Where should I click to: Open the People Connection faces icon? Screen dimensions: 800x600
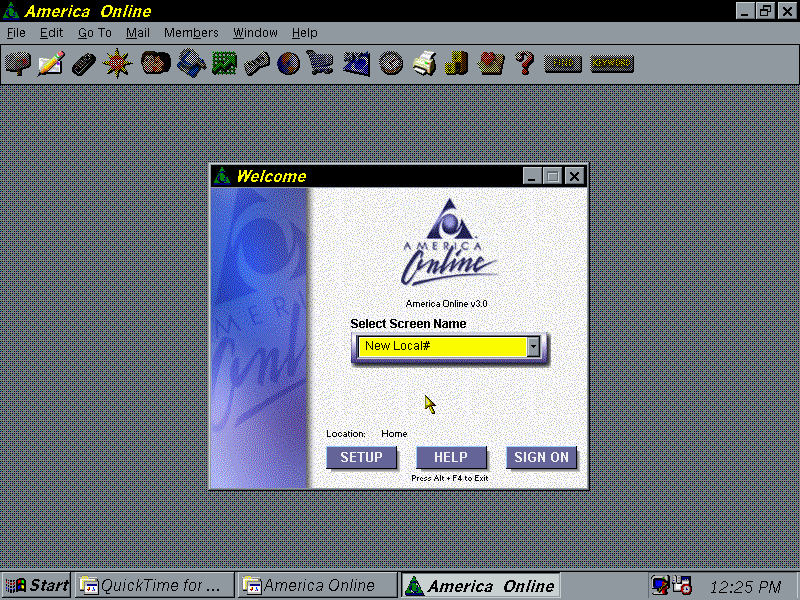154,64
